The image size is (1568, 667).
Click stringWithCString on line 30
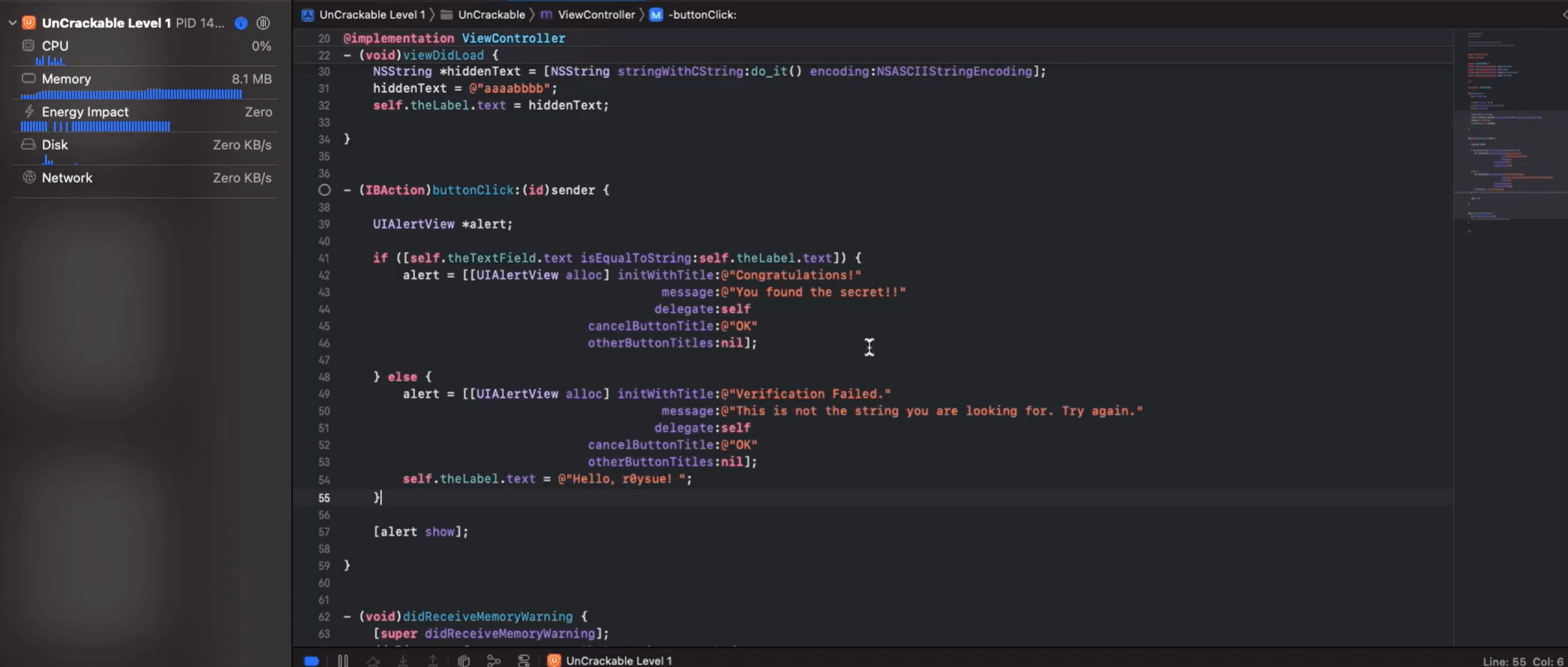[x=680, y=72]
